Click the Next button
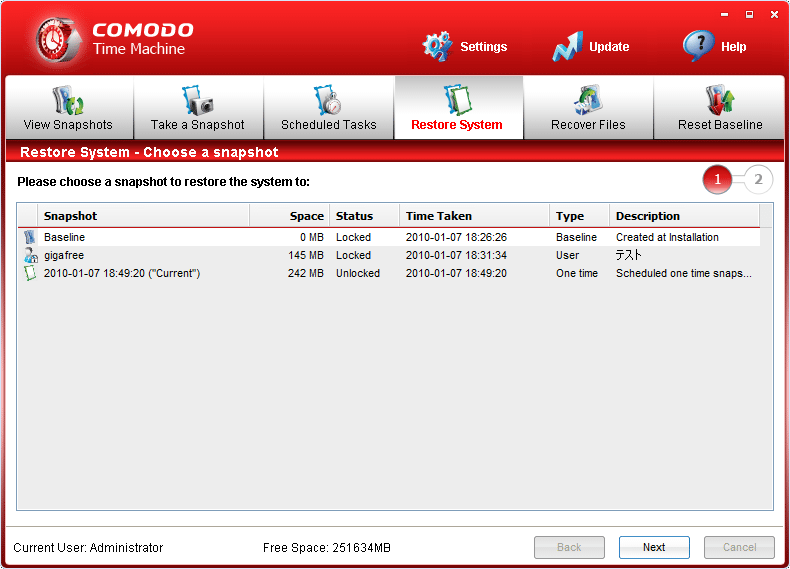This screenshot has height=569, width=790. tap(654, 547)
